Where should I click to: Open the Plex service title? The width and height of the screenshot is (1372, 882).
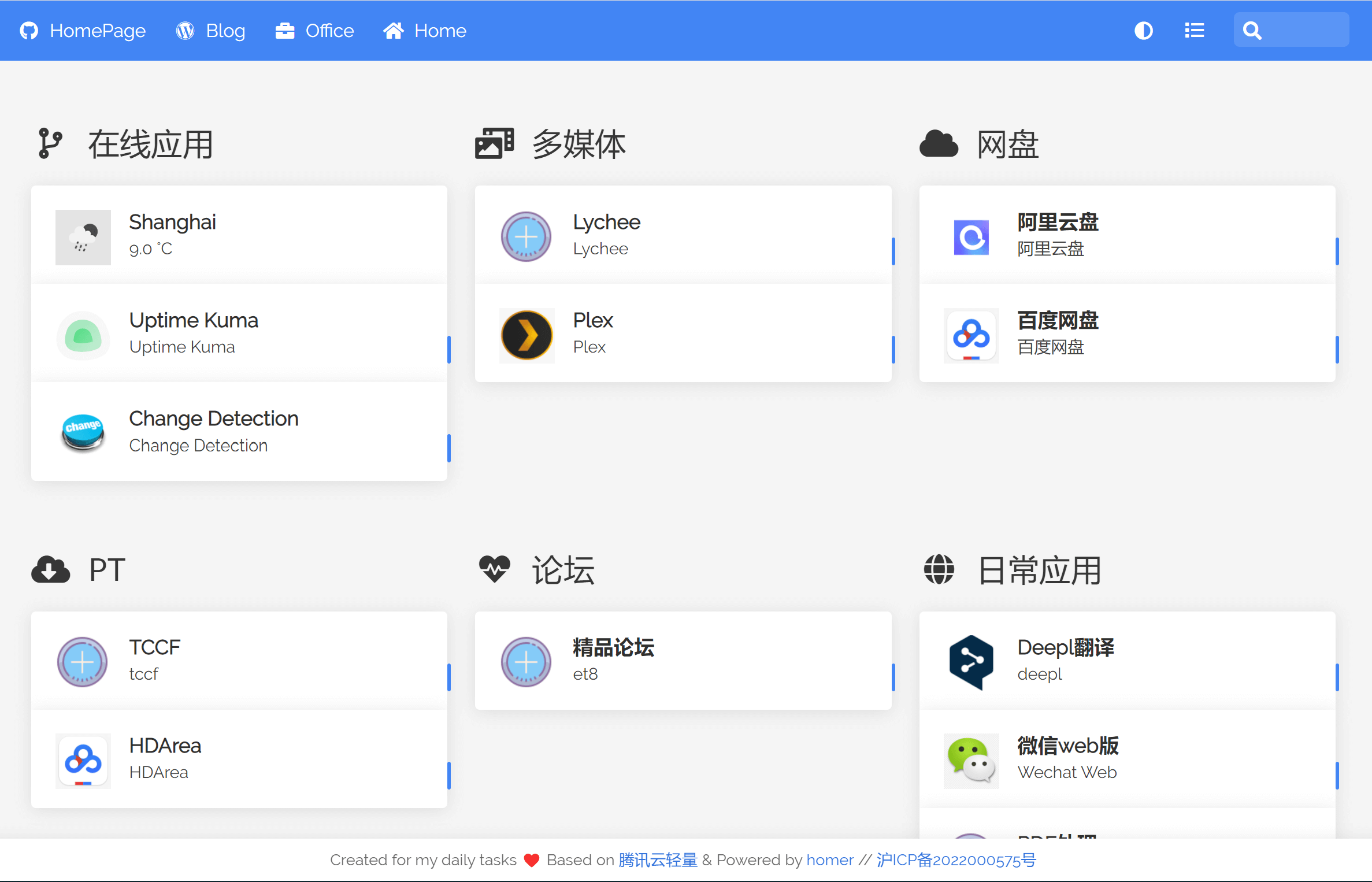coord(593,320)
